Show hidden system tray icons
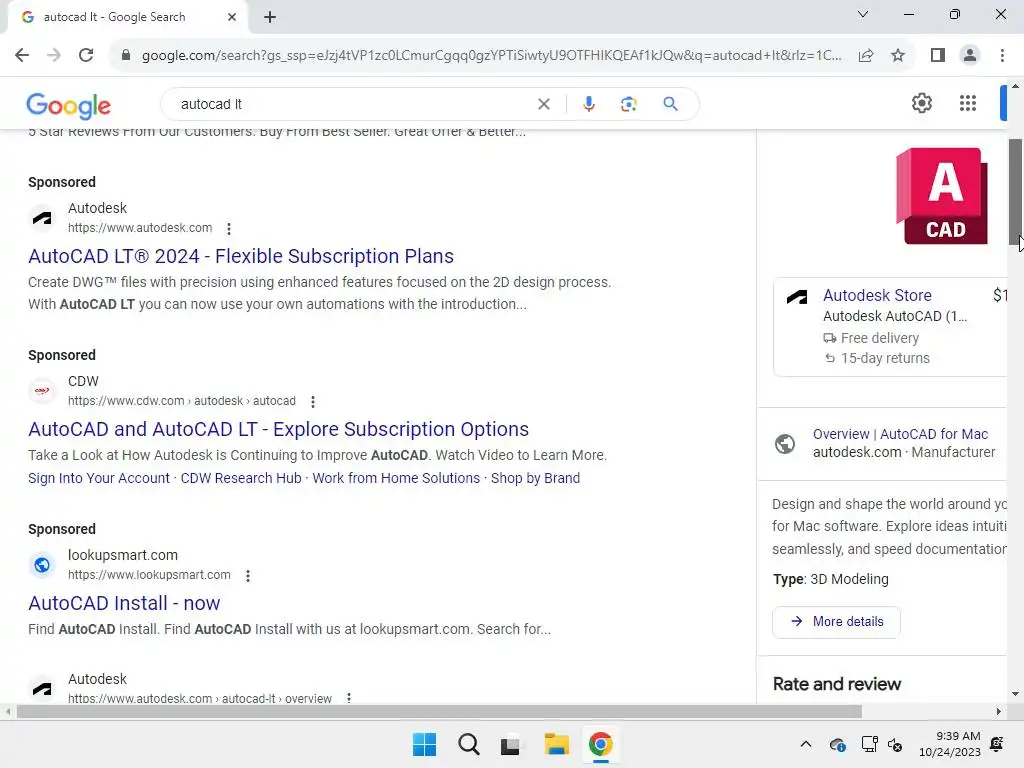 pos(806,744)
